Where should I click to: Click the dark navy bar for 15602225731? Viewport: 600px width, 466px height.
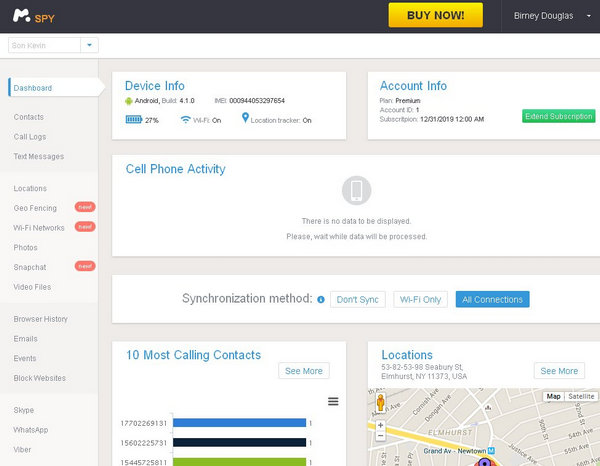click(x=240, y=443)
